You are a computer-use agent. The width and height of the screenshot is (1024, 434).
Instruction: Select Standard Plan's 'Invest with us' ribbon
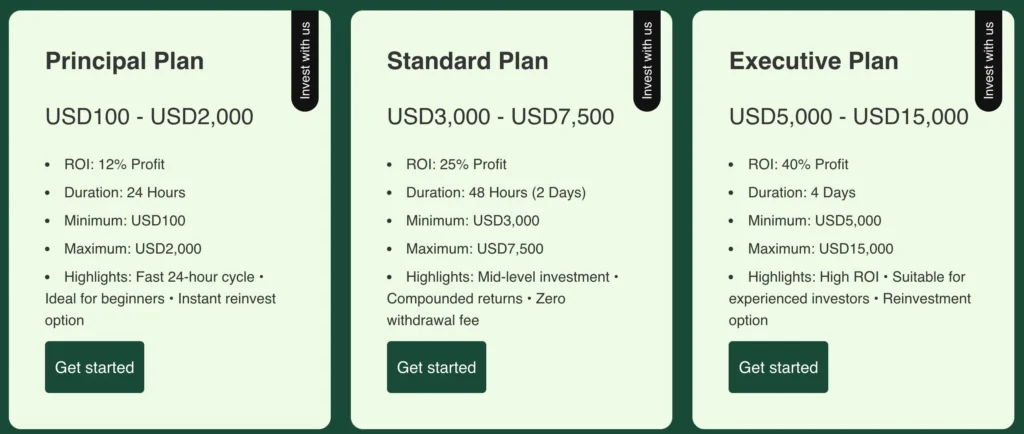click(647, 60)
